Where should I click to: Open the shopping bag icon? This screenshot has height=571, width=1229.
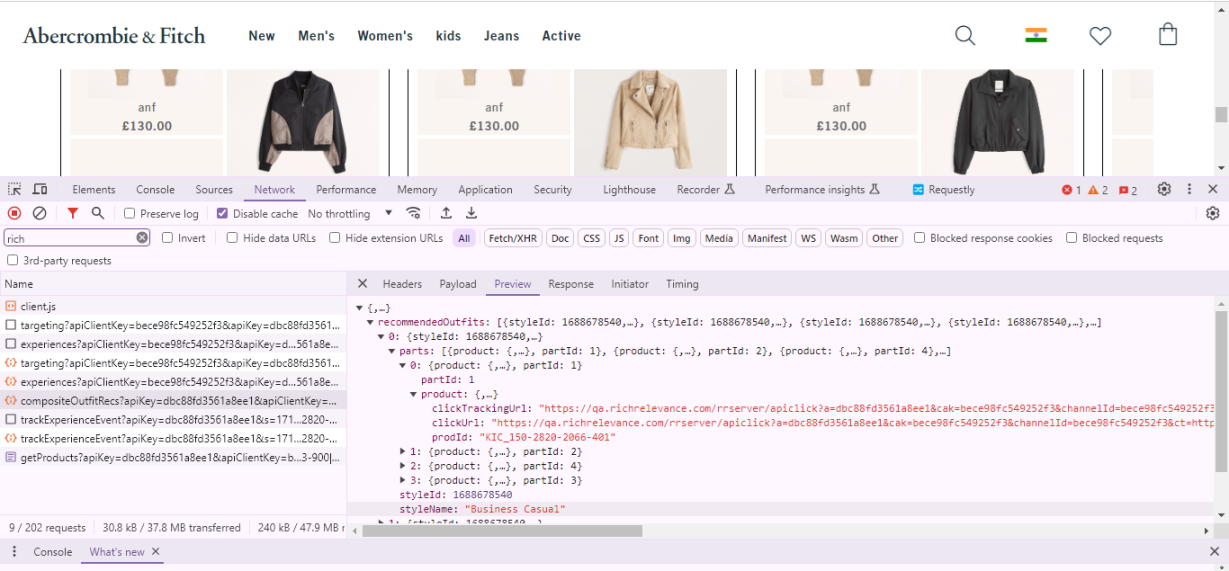(x=1168, y=35)
